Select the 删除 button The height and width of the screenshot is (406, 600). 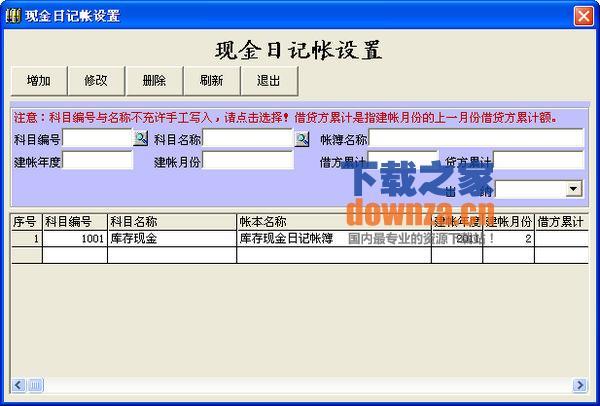click(154, 81)
